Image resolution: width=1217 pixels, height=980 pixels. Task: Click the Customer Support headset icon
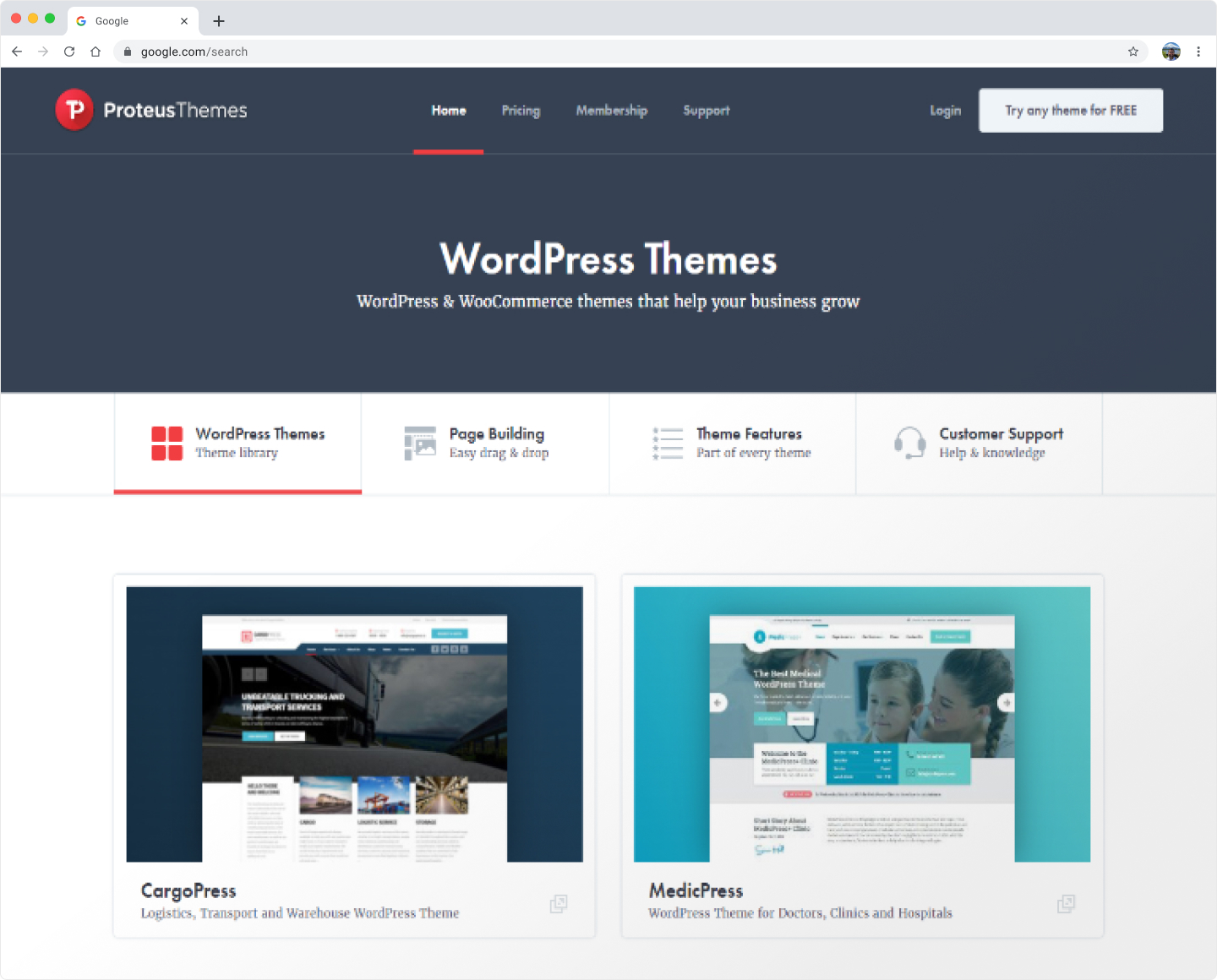pos(910,444)
